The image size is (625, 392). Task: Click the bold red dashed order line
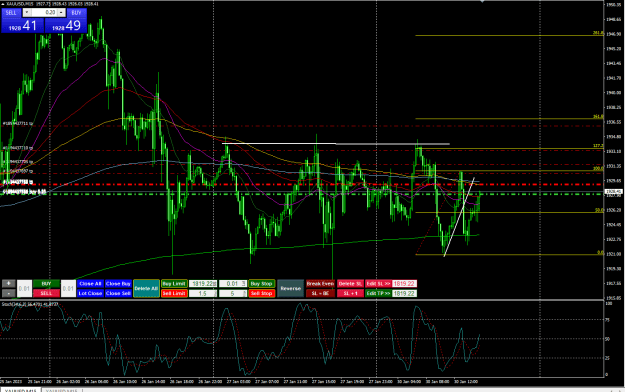303,184
